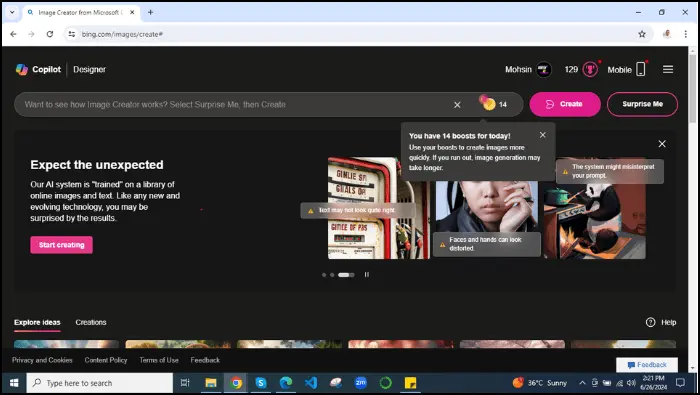Viewport: 700px width, 395px height.
Task: Click the Create button
Action: point(565,104)
